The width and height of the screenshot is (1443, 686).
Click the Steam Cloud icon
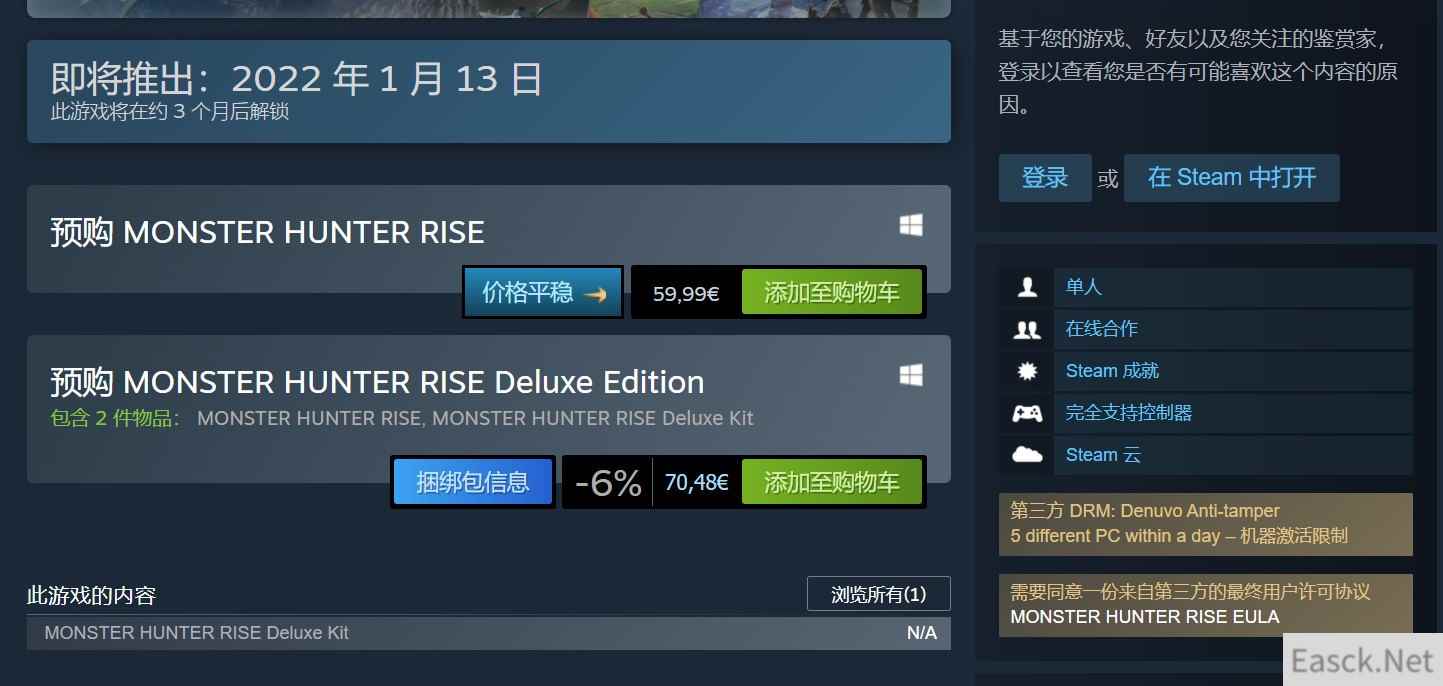tap(1027, 455)
